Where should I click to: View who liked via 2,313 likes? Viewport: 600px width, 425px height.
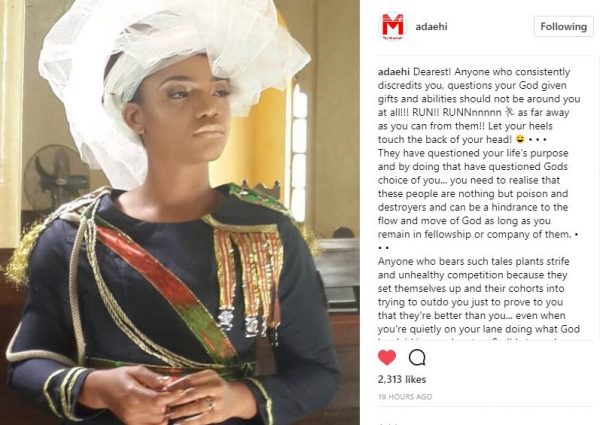click(402, 379)
